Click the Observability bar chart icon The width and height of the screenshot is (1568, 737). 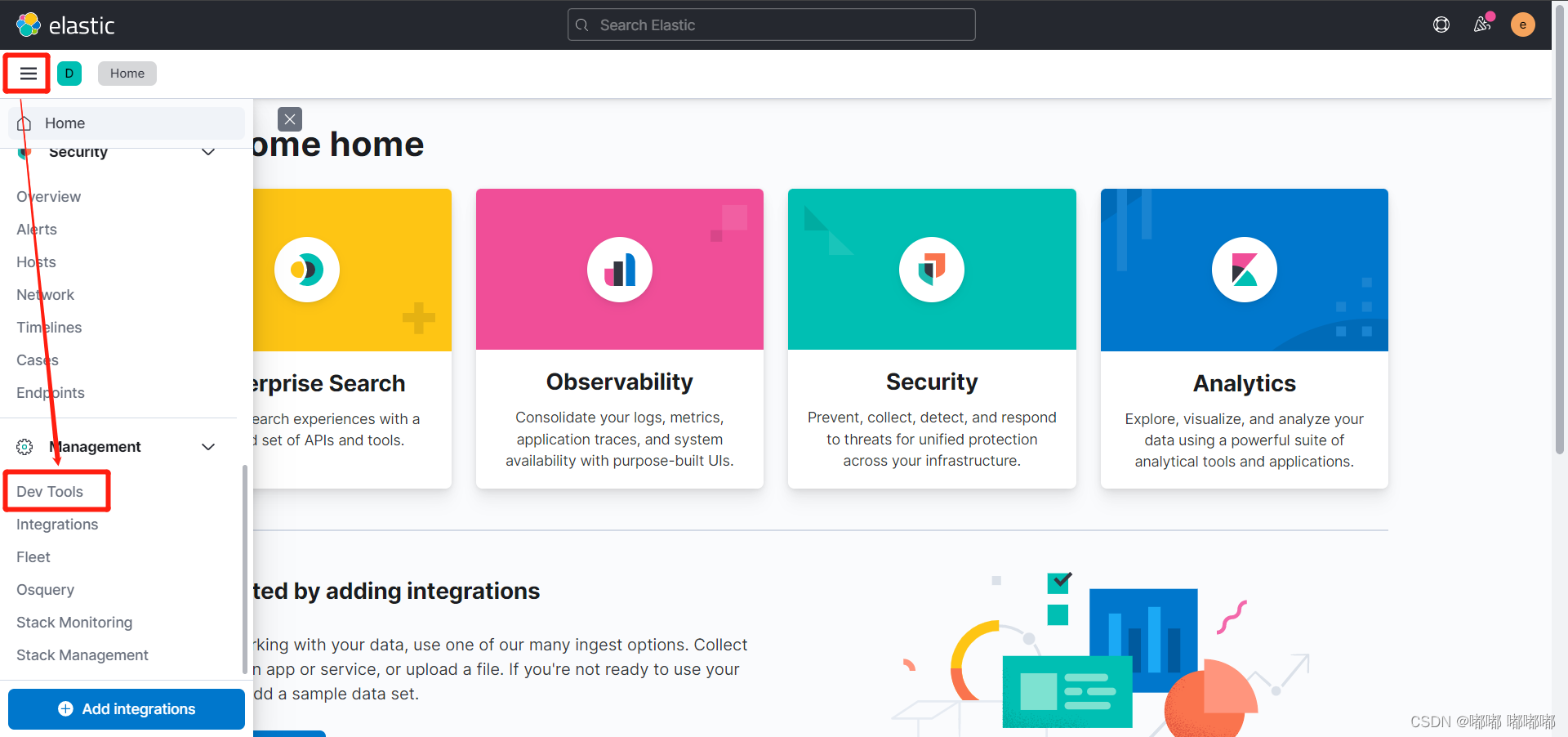(620, 270)
